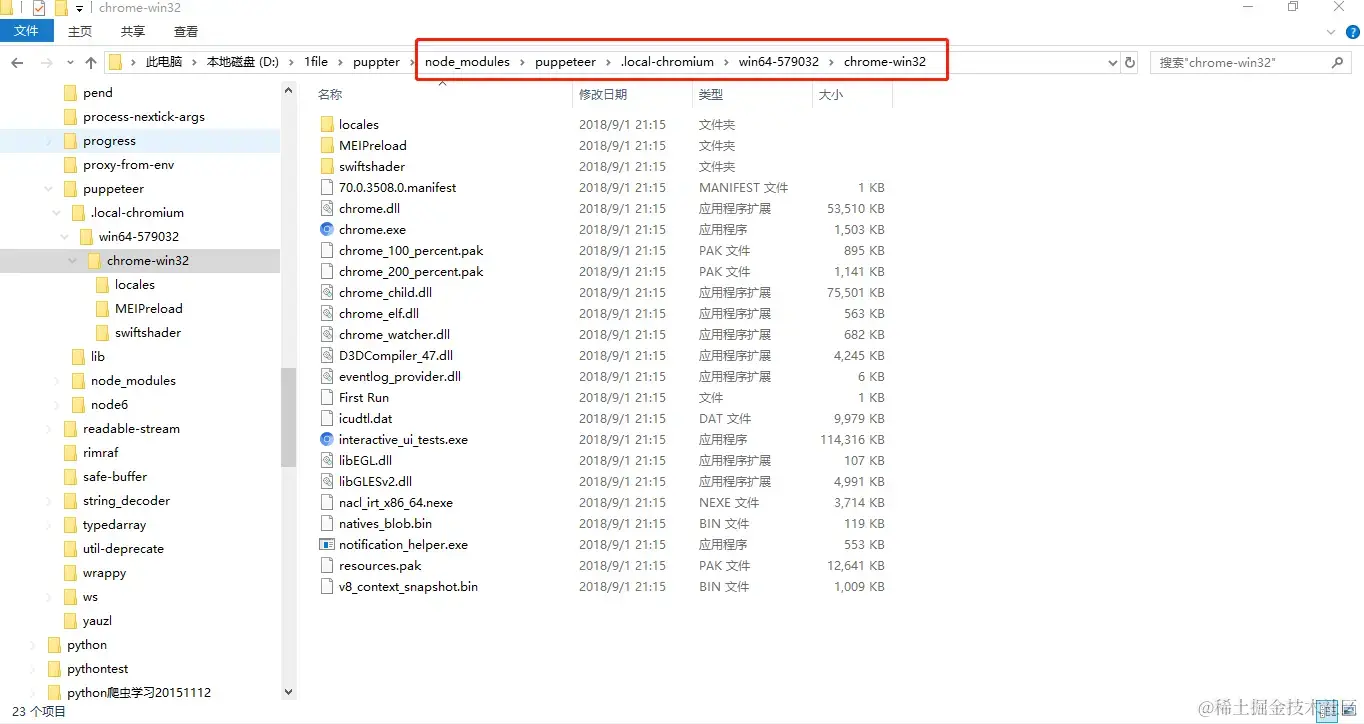Screen dimensions: 1364x724
Task: Select the First Run file icon
Action: click(327, 398)
